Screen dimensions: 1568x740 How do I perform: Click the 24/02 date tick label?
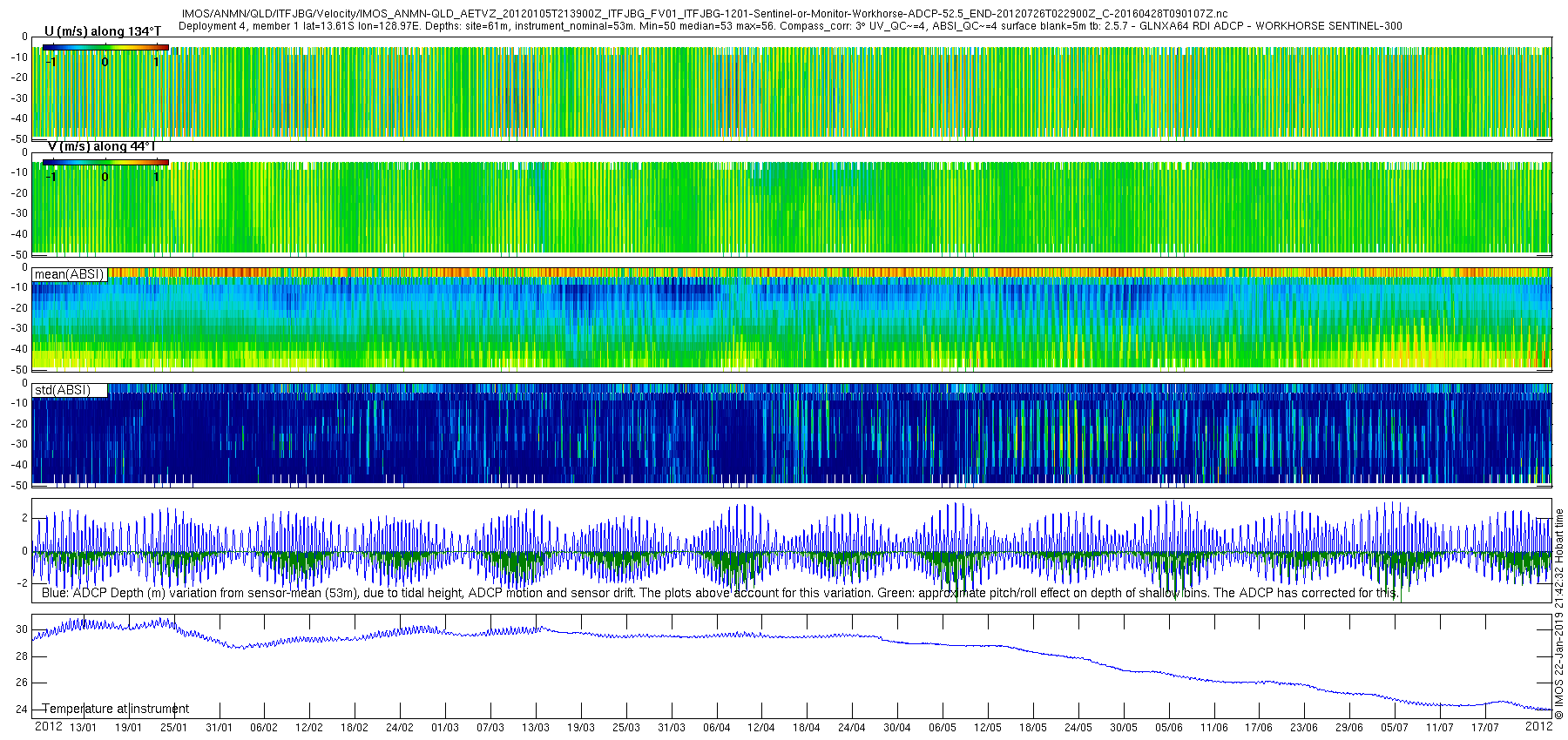[x=400, y=728]
